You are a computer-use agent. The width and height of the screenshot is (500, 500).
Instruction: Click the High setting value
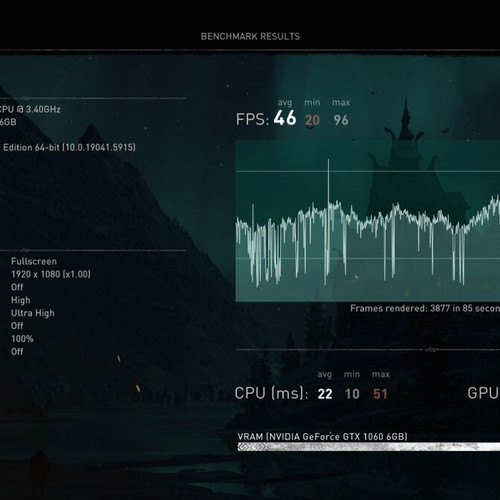click(20, 300)
